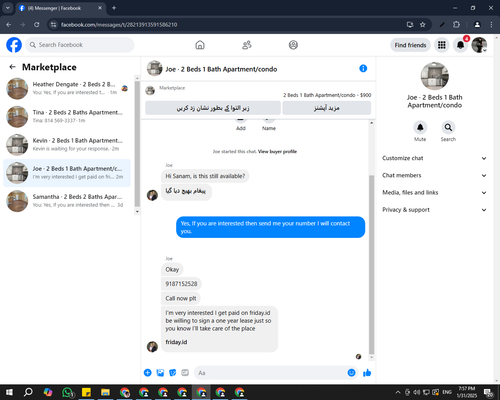Open new browser tab plus button
This screenshot has height=400, width=500.
[x=114, y=8]
